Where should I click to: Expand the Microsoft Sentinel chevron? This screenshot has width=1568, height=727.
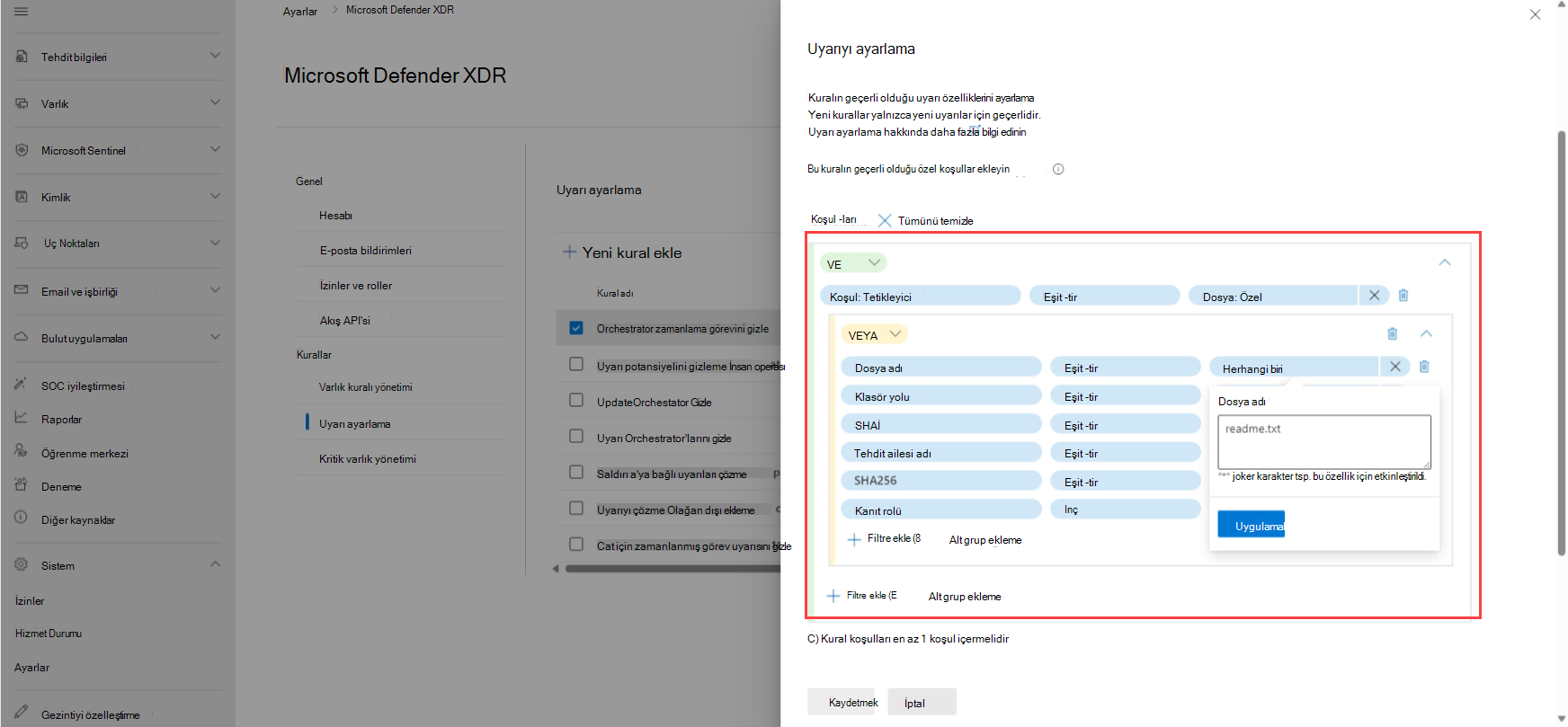[215, 149]
